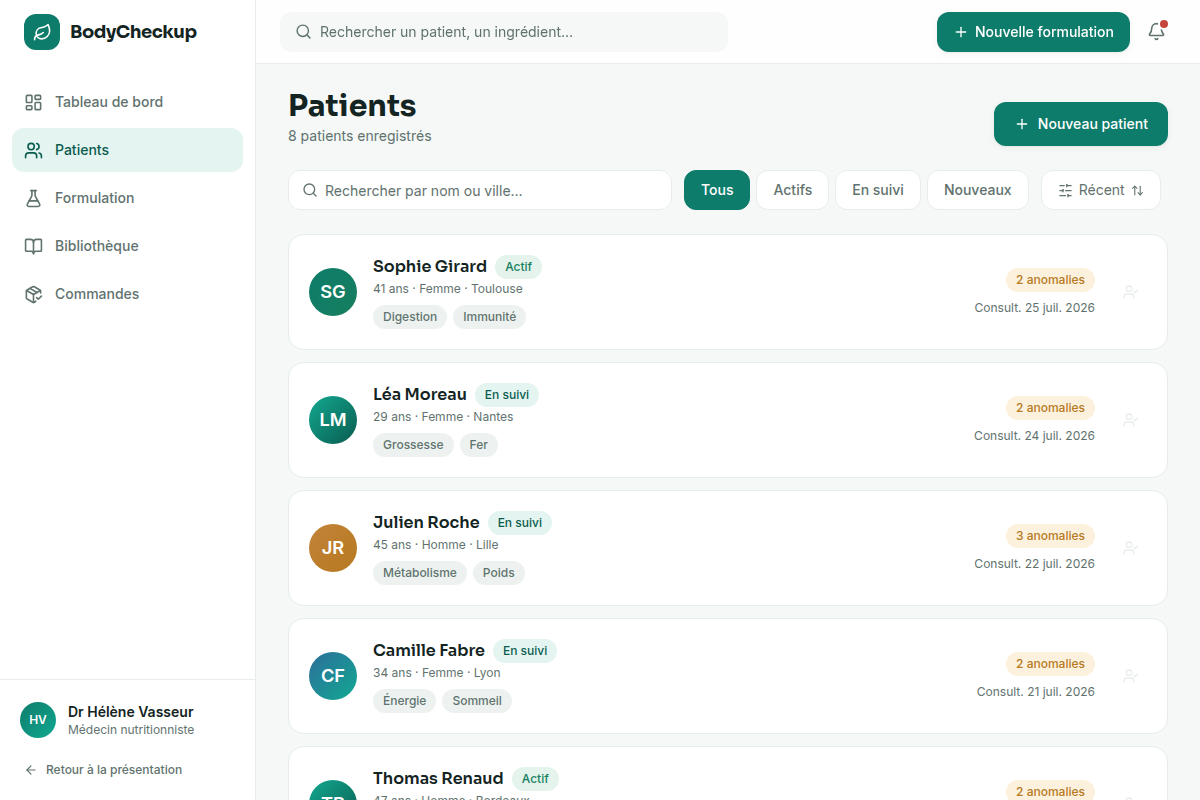Click the Actif badge next to Sophie Girard
Viewport: 1200px width, 800px height.
pyautogui.click(x=518, y=267)
